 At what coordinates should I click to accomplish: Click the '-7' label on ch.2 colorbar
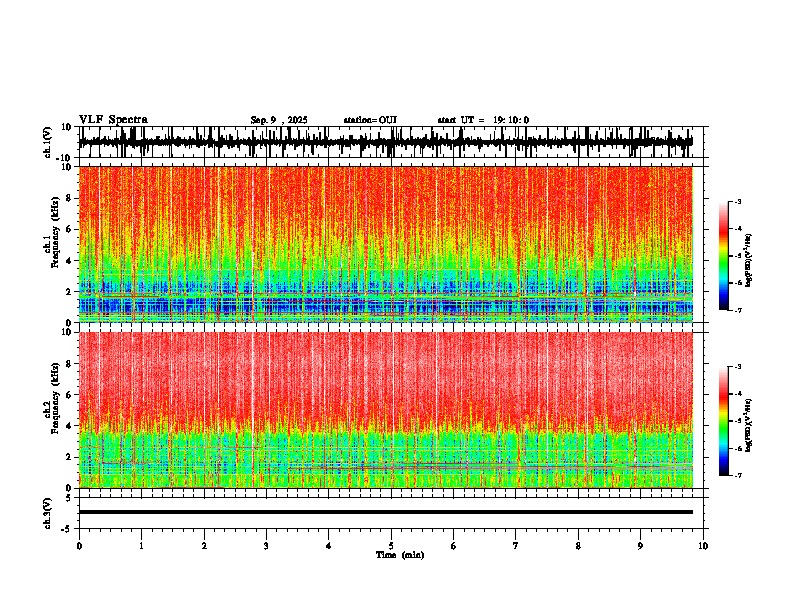tap(737, 475)
